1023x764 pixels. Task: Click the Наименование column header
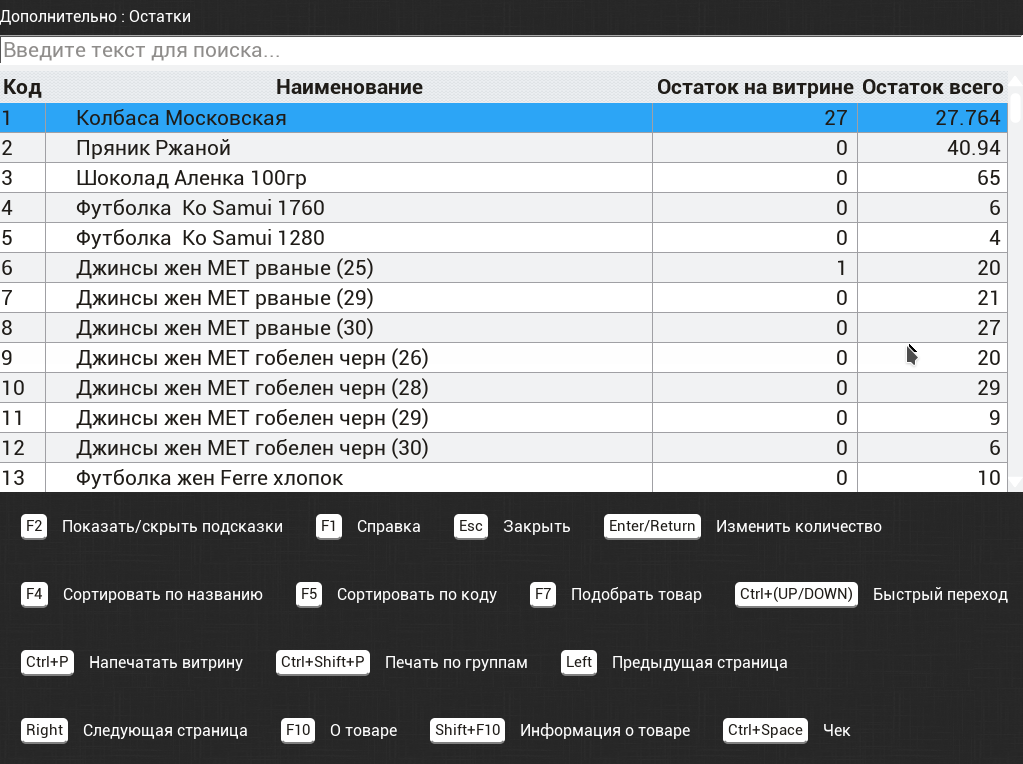pos(349,87)
